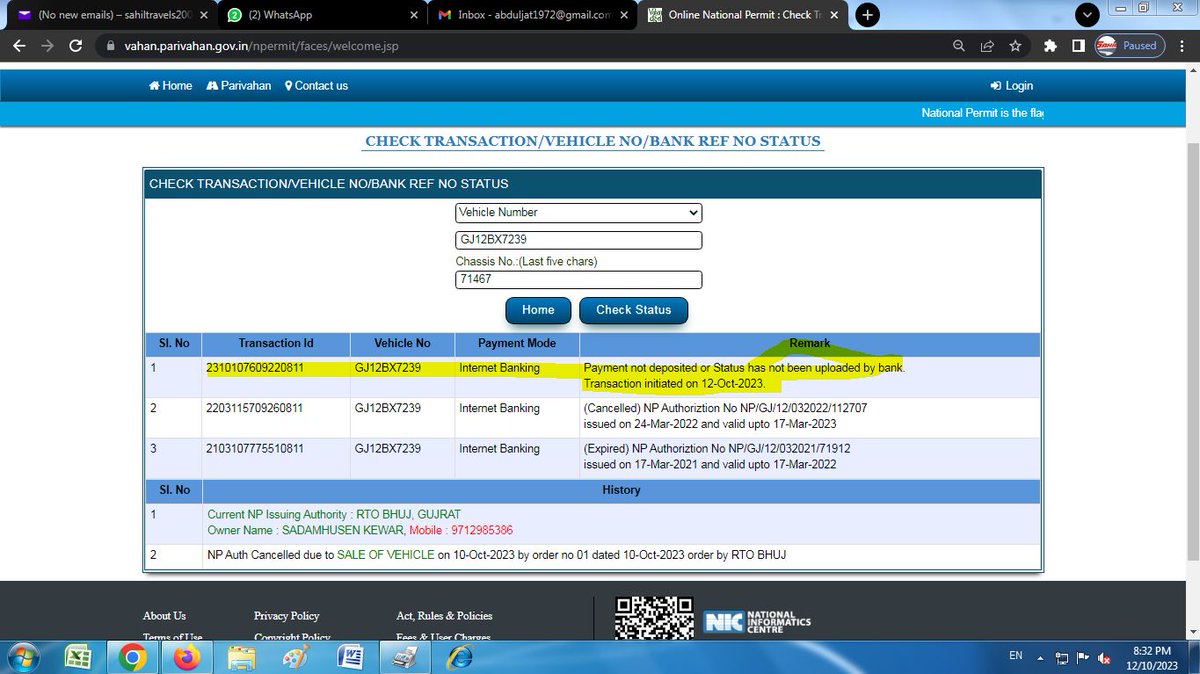Viewport: 1200px width, 674px height.
Task: Click the Chrome icon in the taskbar
Action: 131,657
